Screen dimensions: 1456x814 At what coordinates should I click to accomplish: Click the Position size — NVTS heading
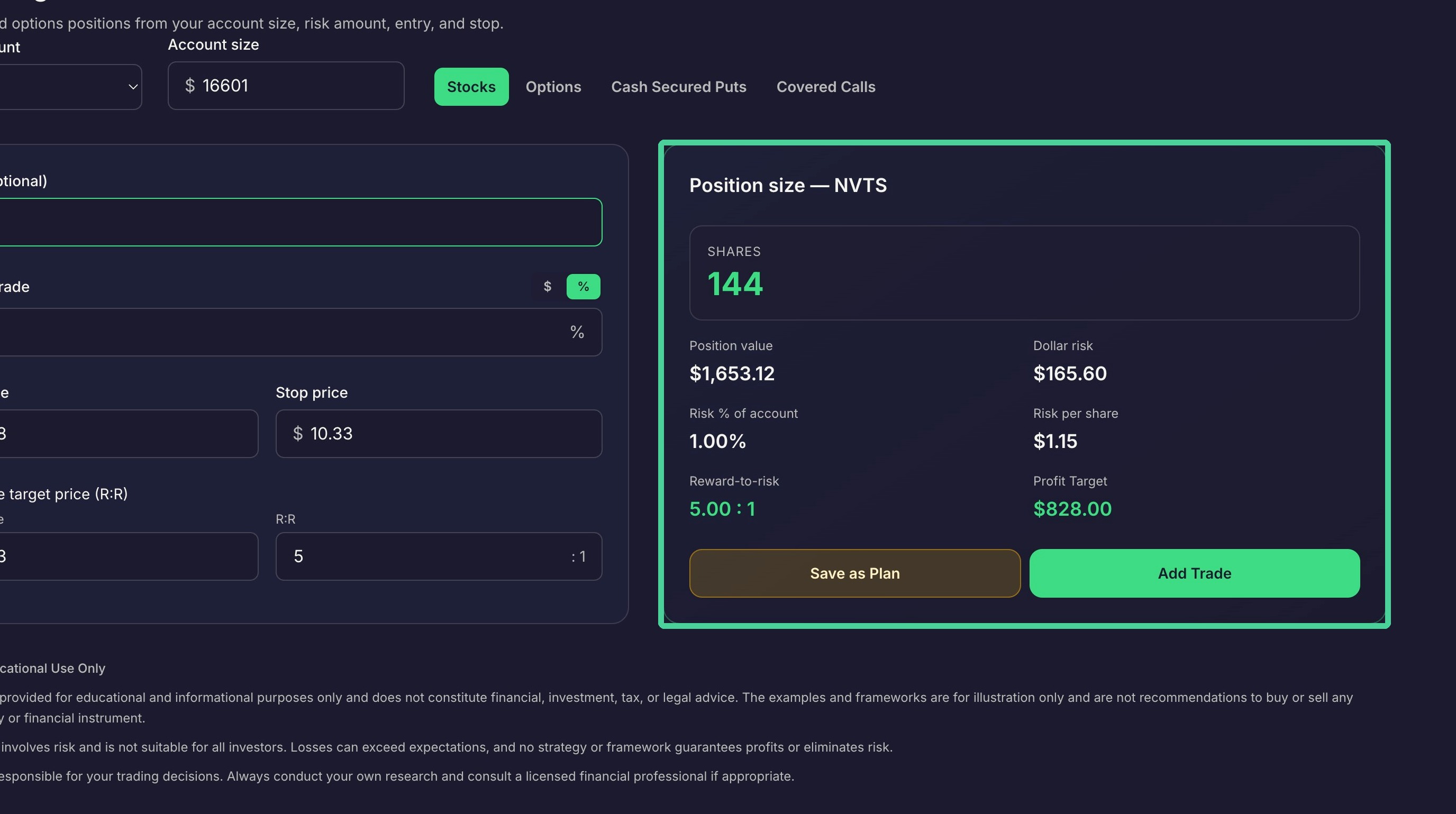pos(788,185)
